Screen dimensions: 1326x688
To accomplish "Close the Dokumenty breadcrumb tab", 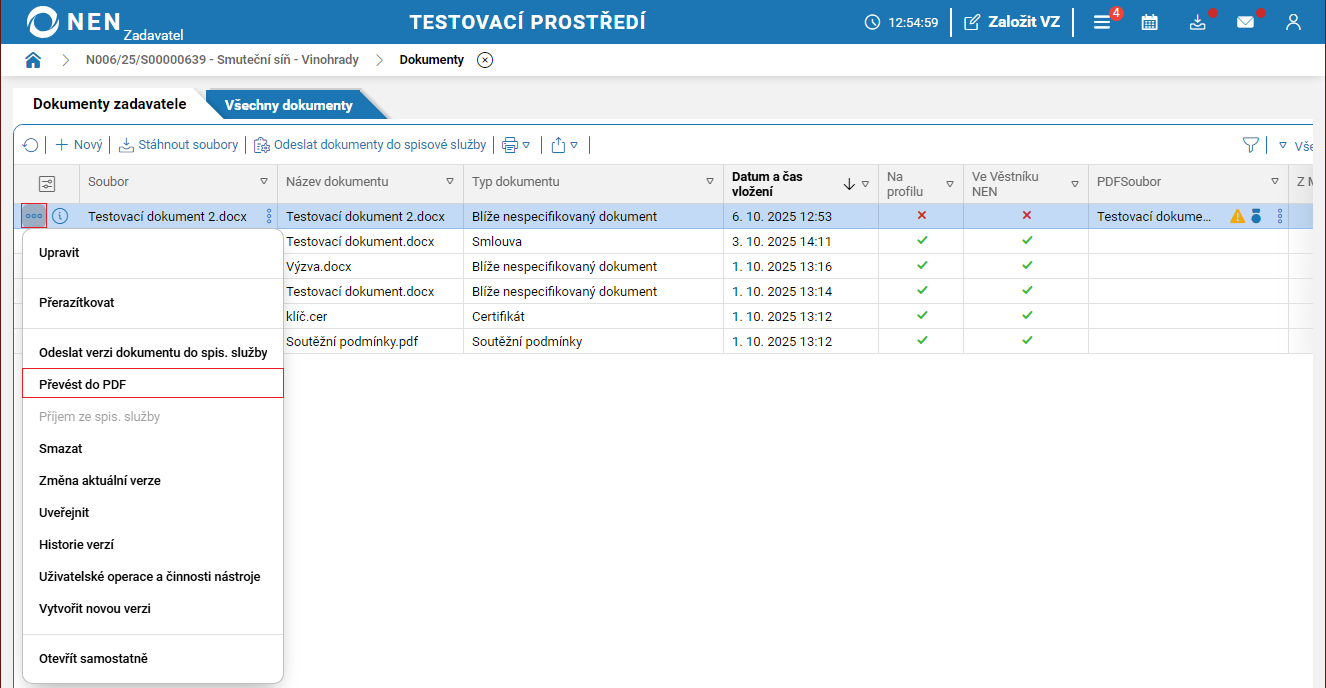I will pos(485,60).
